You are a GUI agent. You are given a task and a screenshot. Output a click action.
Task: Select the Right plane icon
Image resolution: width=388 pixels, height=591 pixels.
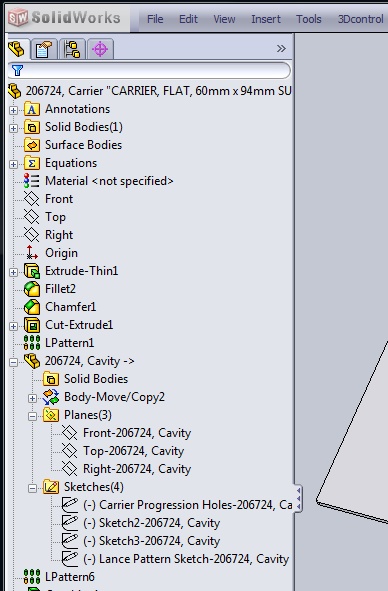coord(32,235)
